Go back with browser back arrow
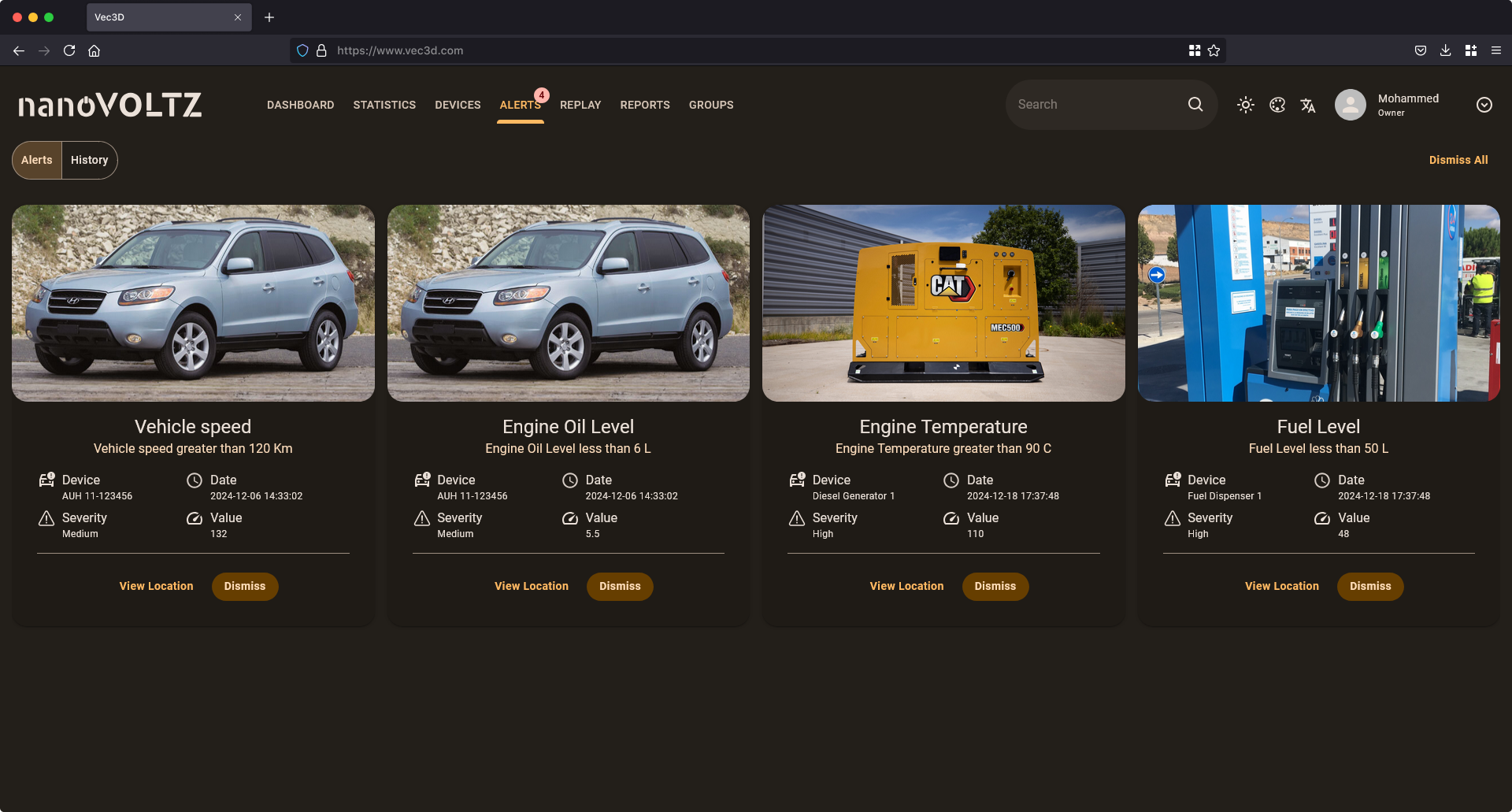The height and width of the screenshot is (812, 1512). [19, 50]
